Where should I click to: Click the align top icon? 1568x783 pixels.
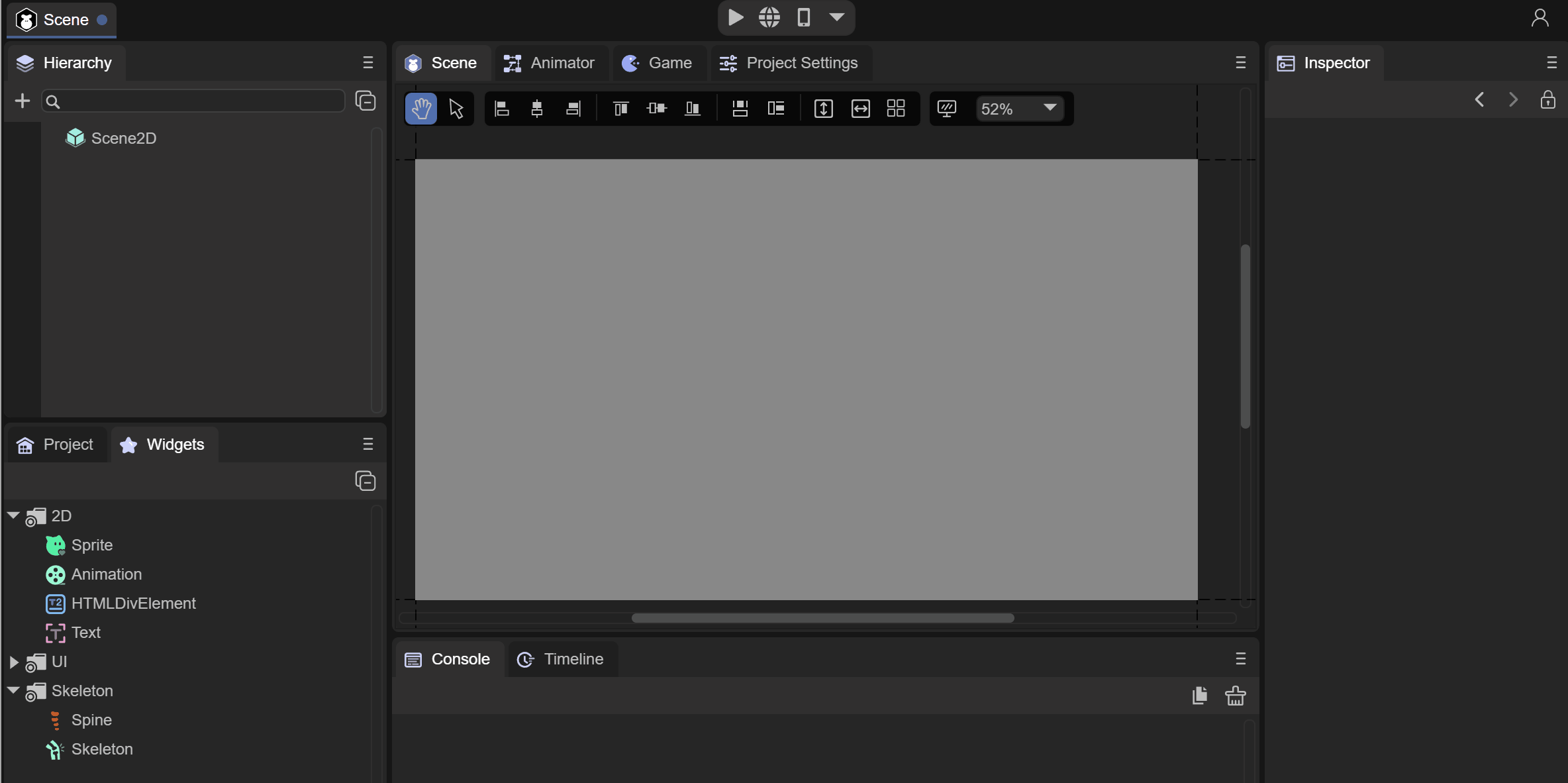click(x=621, y=108)
